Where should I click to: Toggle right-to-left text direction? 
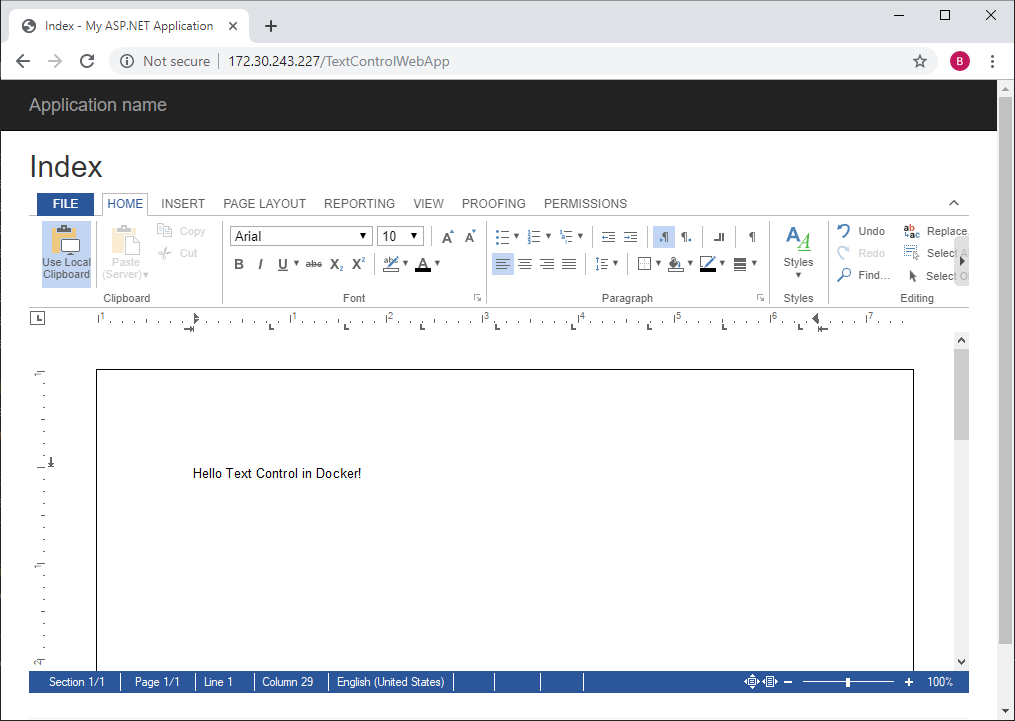click(686, 237)
